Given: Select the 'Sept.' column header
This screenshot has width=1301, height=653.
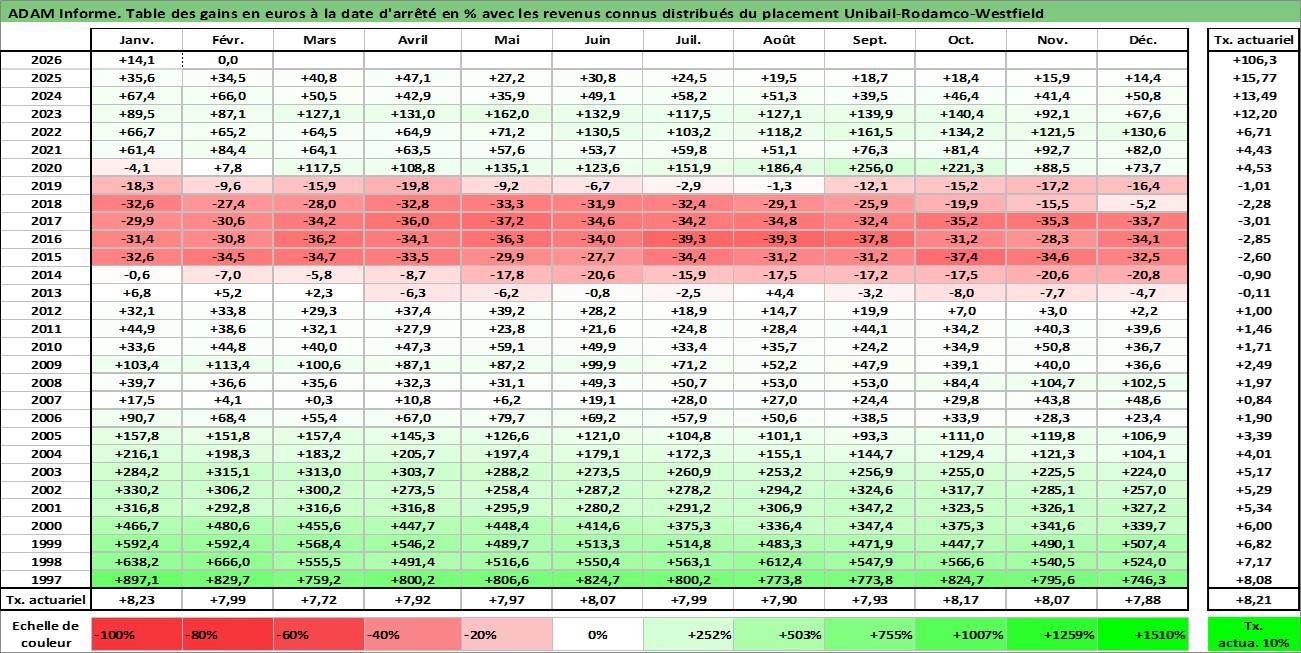Looking at the screenshot, I should point(869,41).
